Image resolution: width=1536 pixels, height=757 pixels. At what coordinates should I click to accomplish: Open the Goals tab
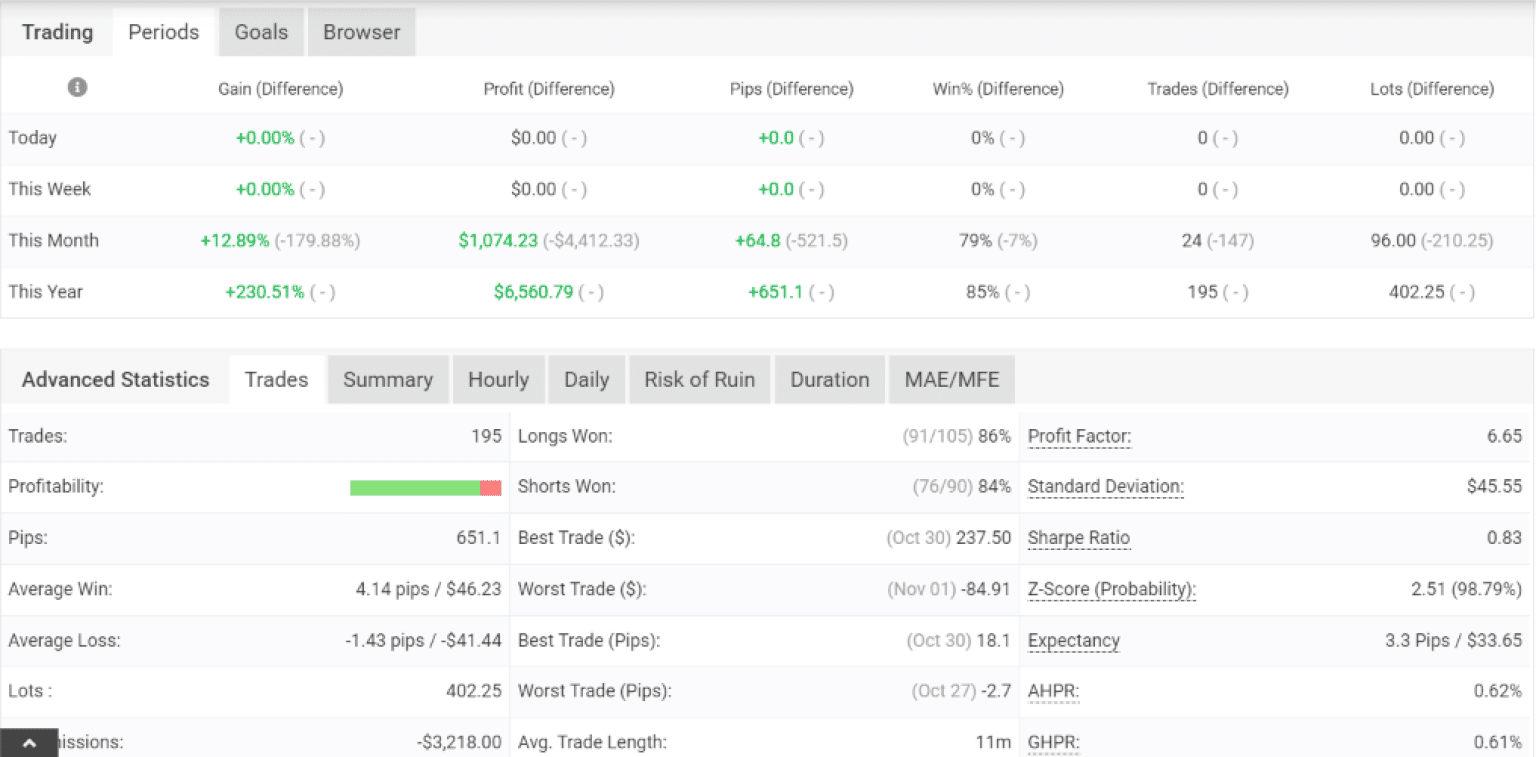point(260,31)
